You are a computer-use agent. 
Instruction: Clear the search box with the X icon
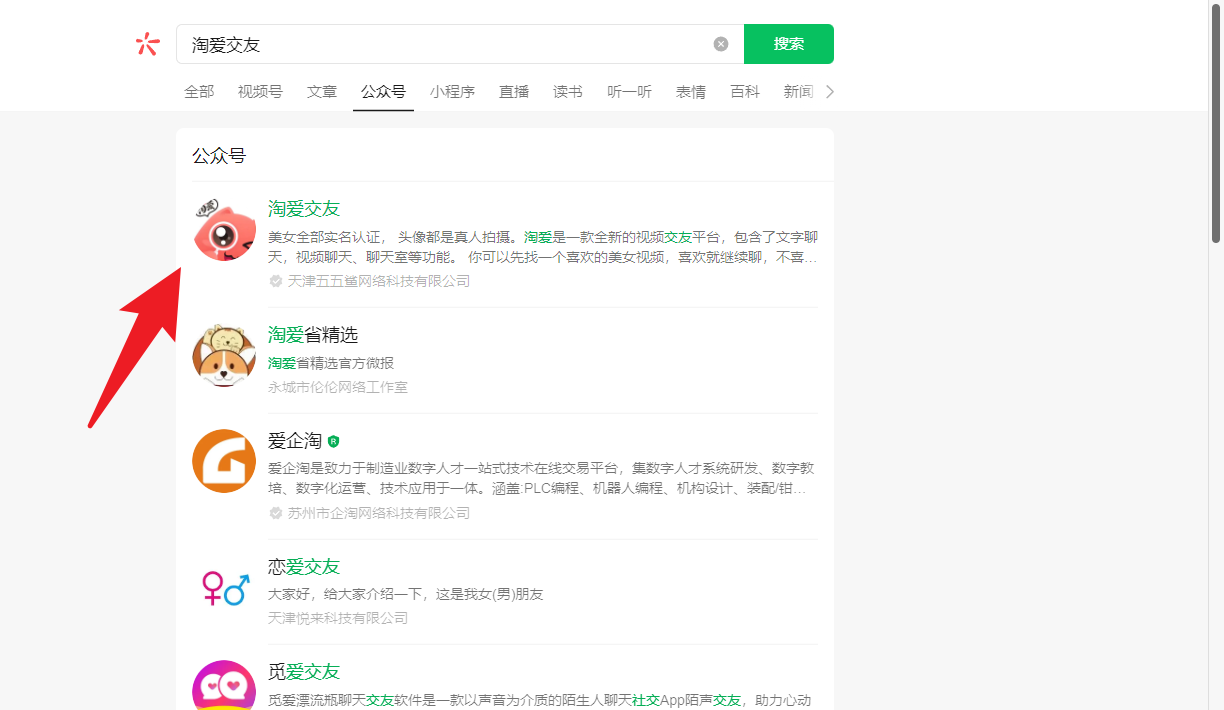click(x=721, y=44)
